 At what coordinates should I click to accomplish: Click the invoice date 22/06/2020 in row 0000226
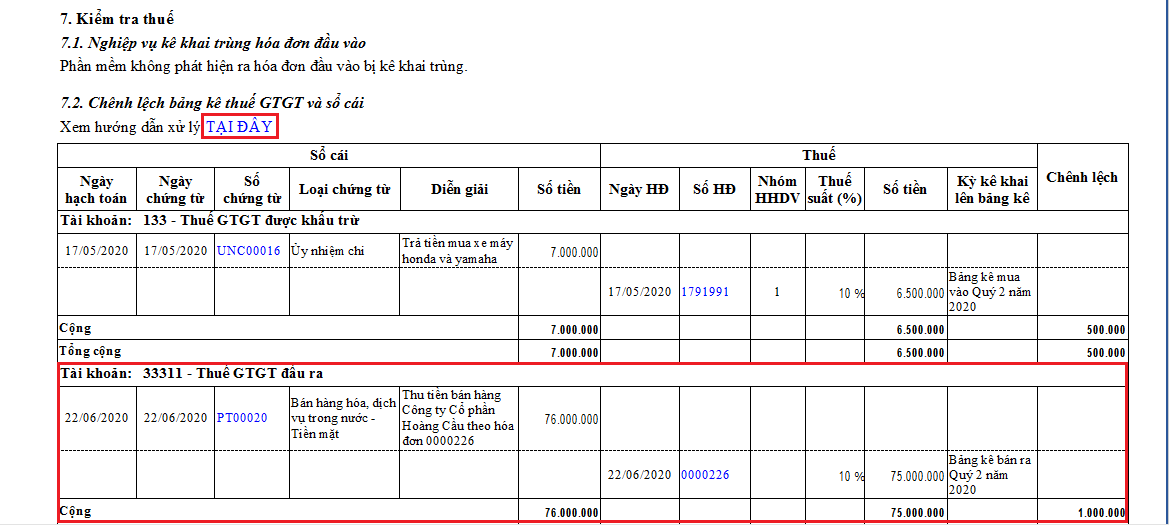pos(639,474)
